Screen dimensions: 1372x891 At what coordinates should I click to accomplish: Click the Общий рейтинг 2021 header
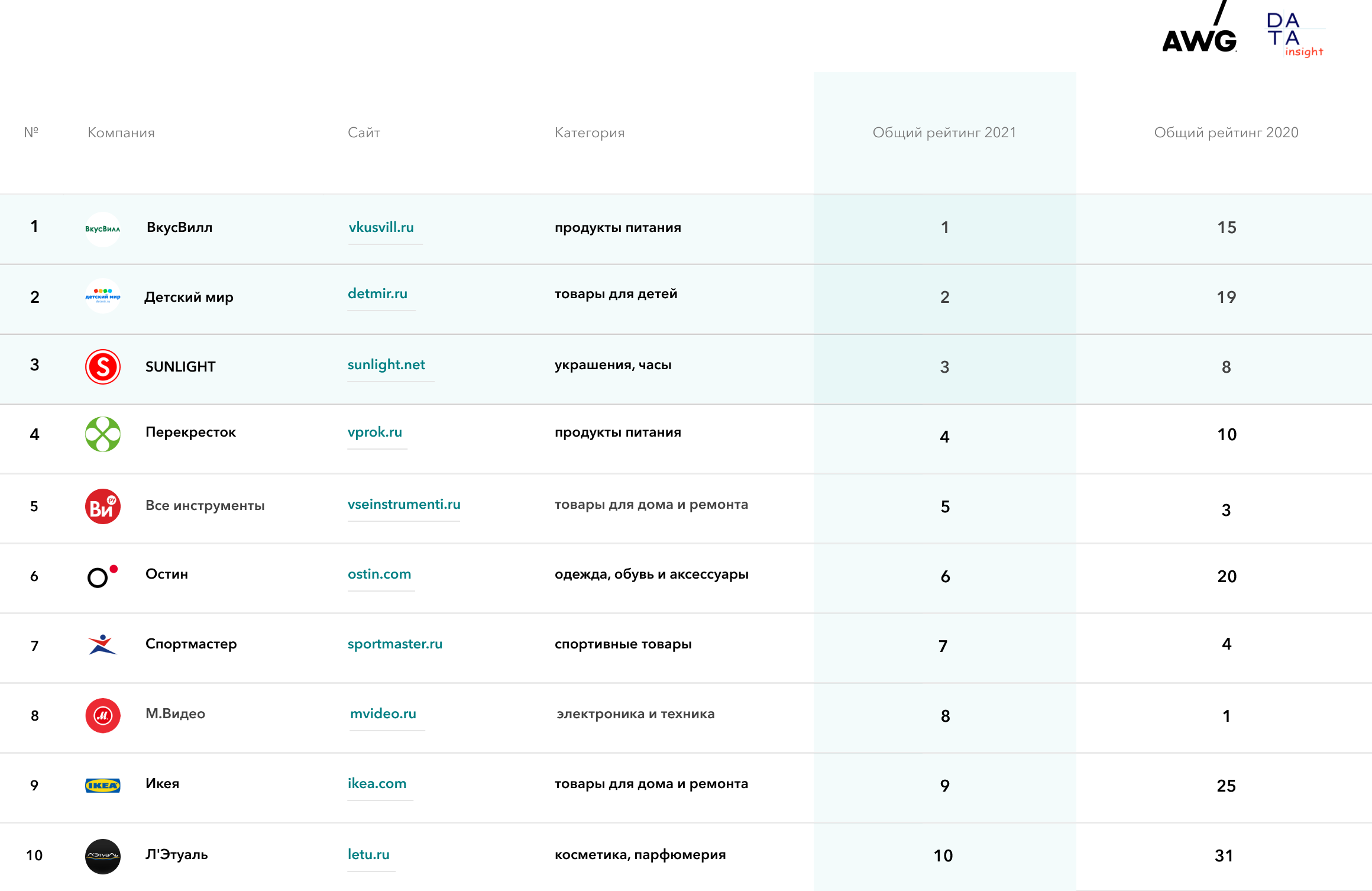pyautogui.click(x=944, y=133)
